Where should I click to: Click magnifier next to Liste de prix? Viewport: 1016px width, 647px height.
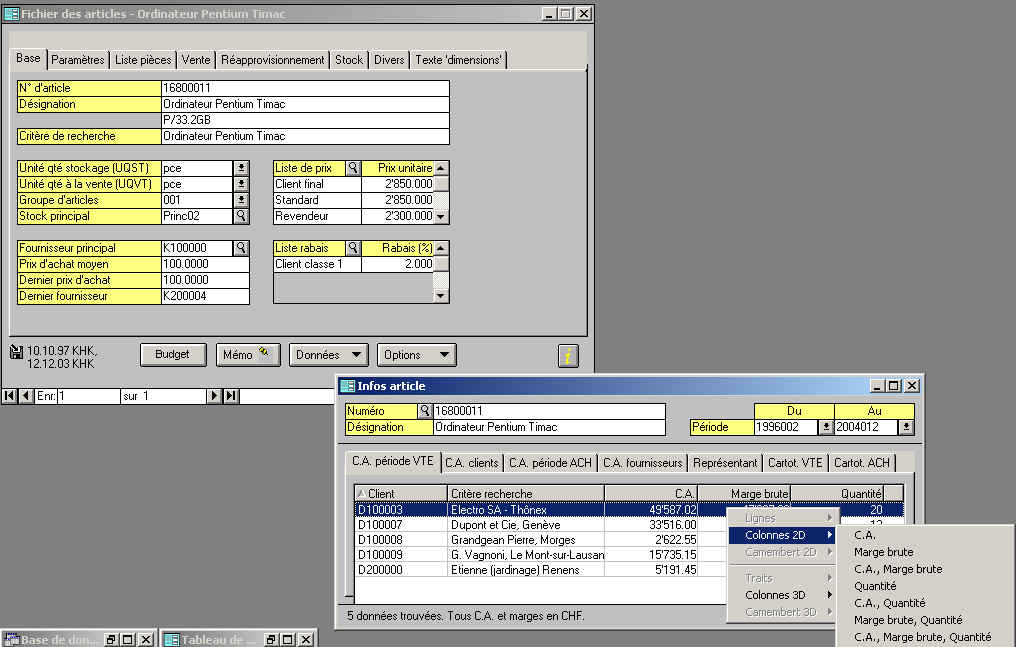click(x=353, y=168)
